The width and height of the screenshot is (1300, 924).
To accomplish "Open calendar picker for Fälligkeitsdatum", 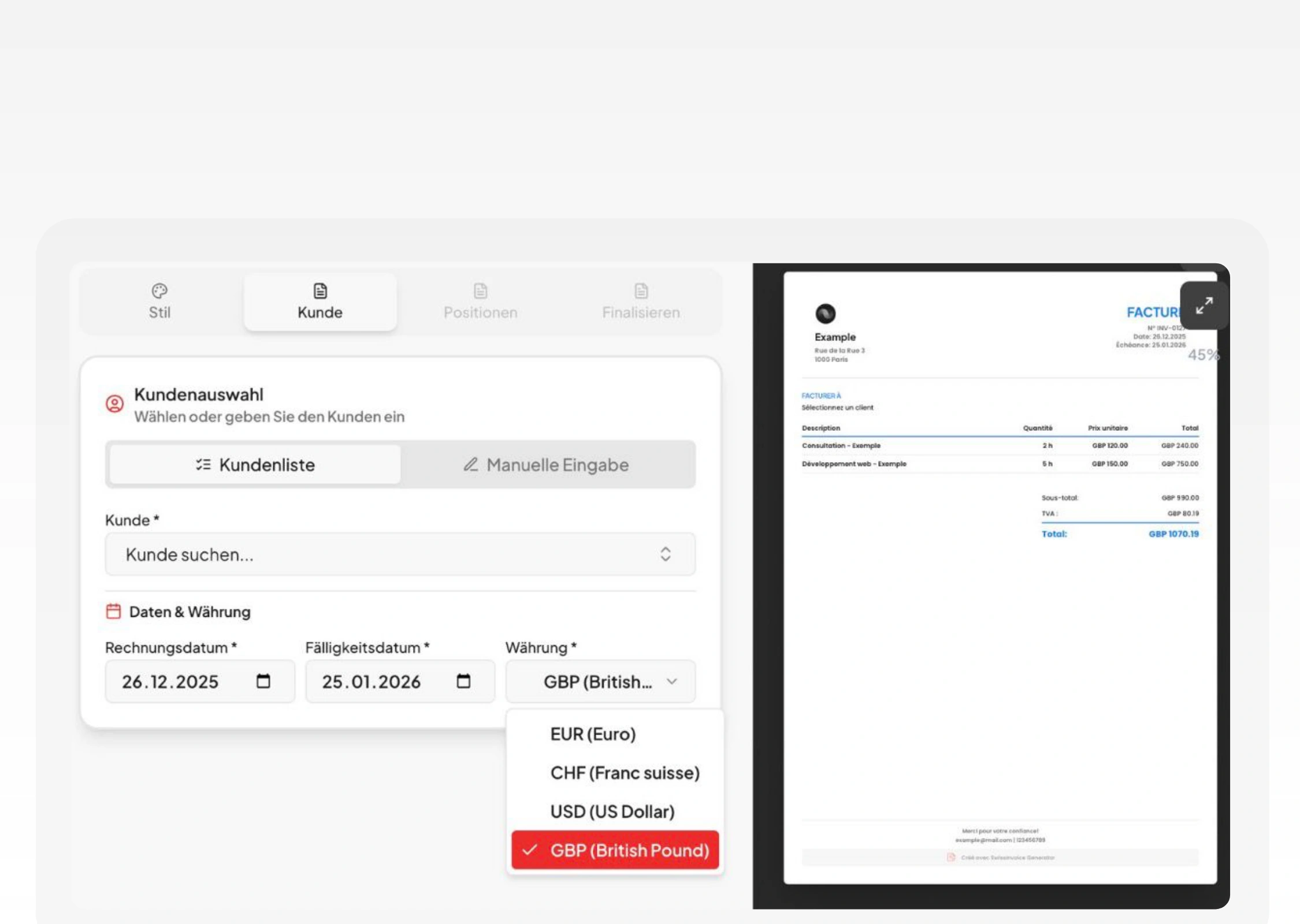I will (x=463, y=681).
